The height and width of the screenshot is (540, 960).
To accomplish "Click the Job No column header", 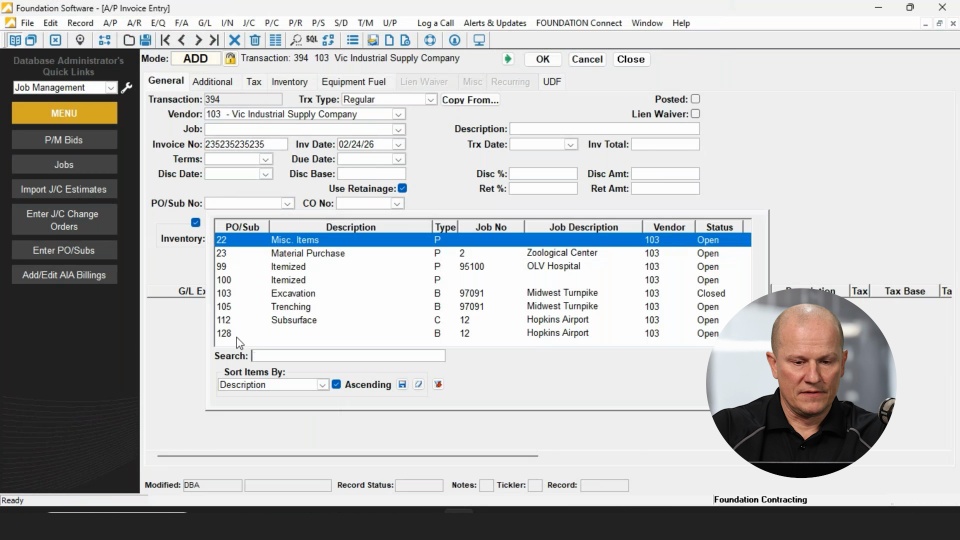I will [x=491, y=227].
